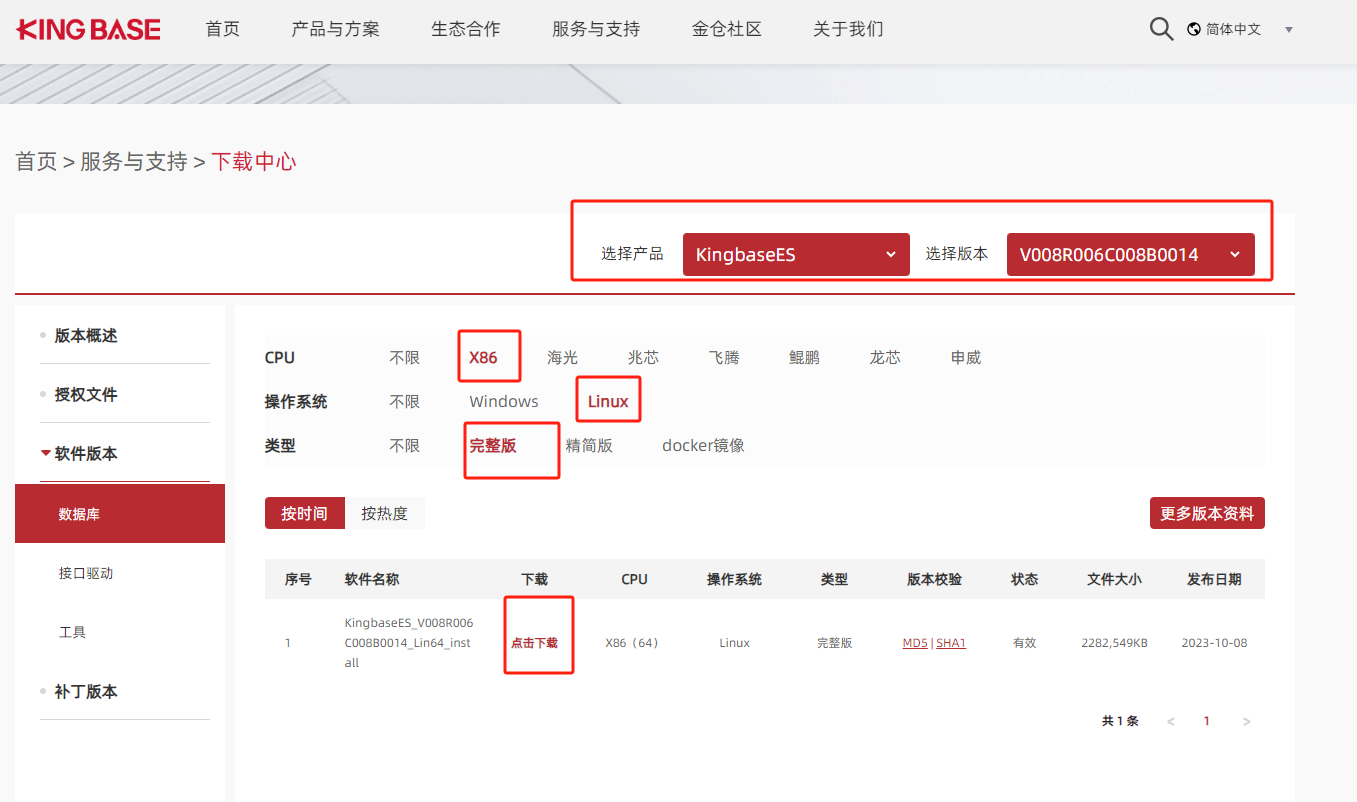Select page 1 in pagination
1357x802 pixels.
(1207, 721)
